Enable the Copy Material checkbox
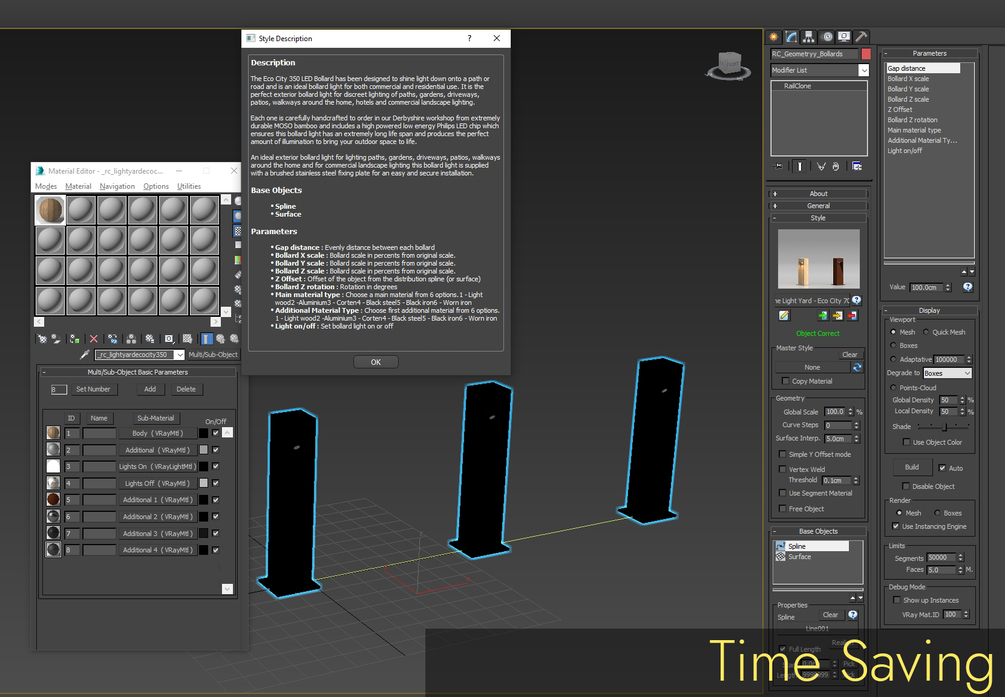Screen dimensions: 1005x697 tap(785, 381)
